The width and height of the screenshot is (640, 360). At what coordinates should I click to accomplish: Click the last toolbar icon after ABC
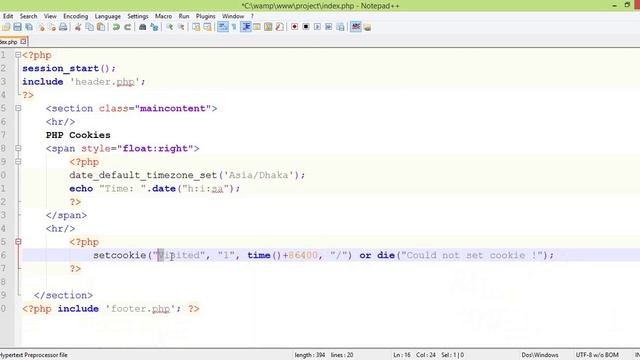click(367, 27)
